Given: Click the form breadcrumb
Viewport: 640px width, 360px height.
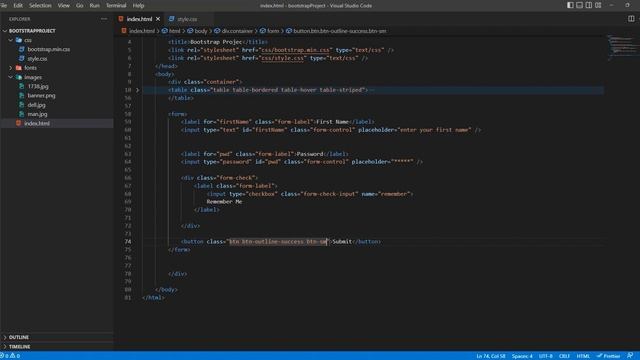Looking at the screenshot, I should click(273, 31).
